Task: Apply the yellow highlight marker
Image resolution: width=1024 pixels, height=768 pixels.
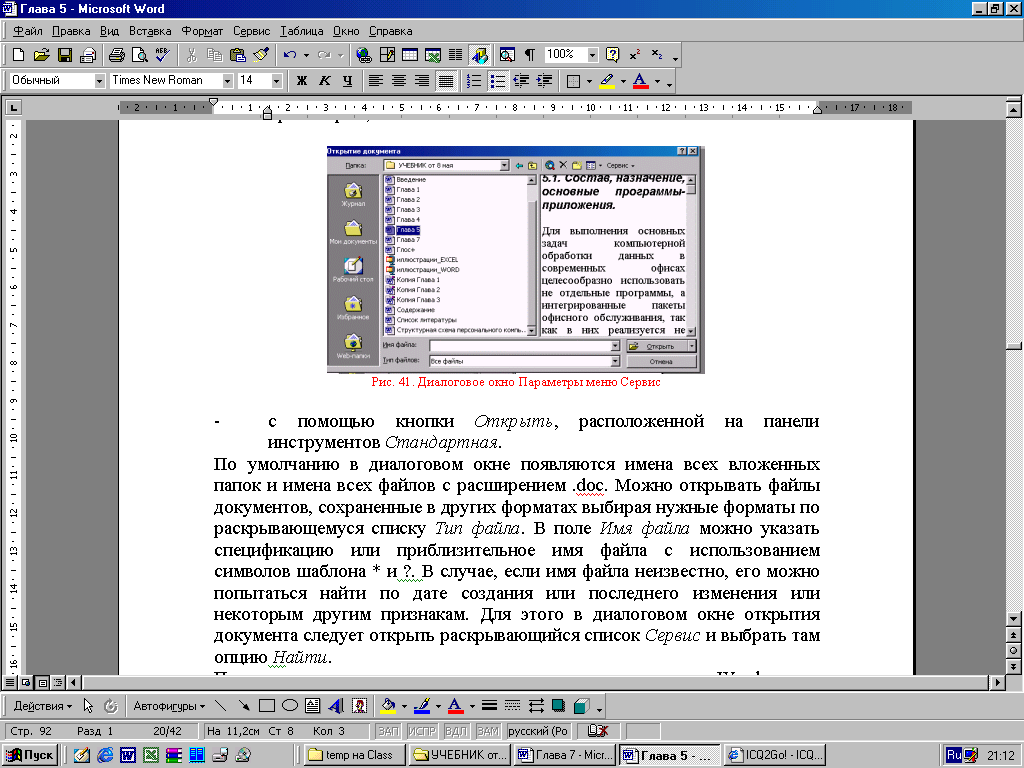Action: pyautogui.click(x=607, y=81)
